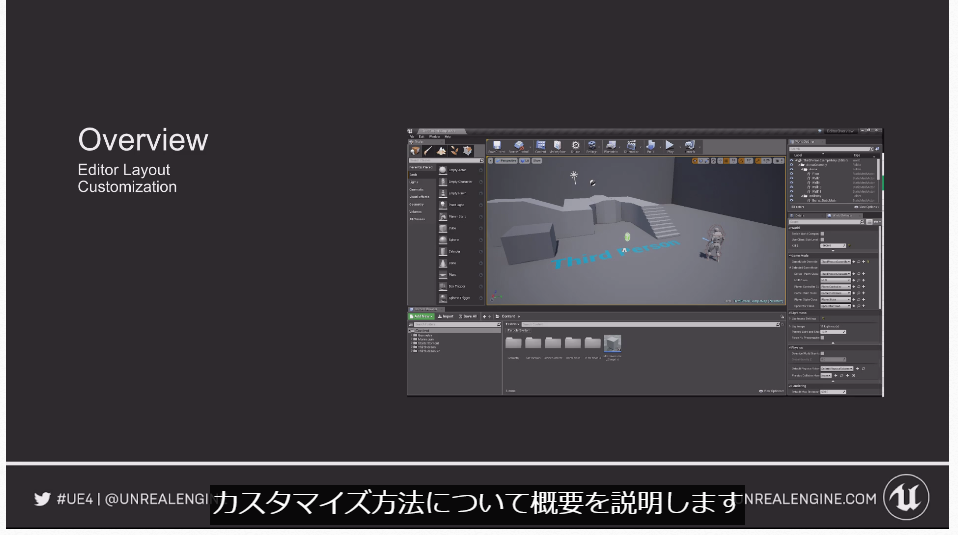Viewport: 958px width, 535px height.
Task: Click the Save All button
Action: [468, 316]
